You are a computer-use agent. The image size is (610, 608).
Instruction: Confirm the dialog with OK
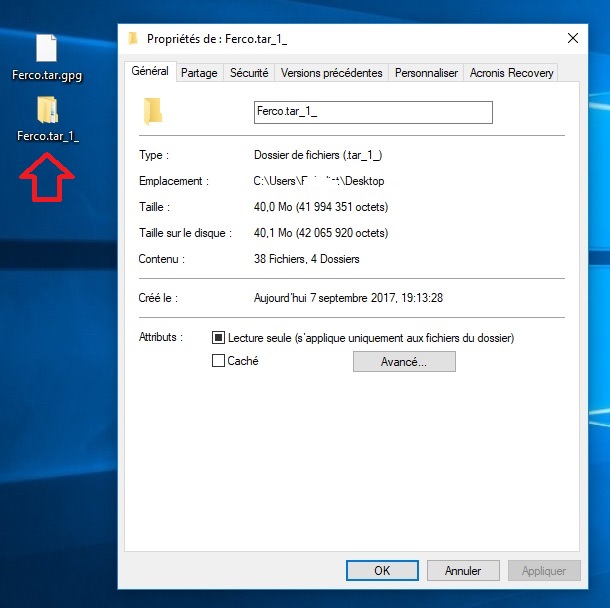[382, 571]
